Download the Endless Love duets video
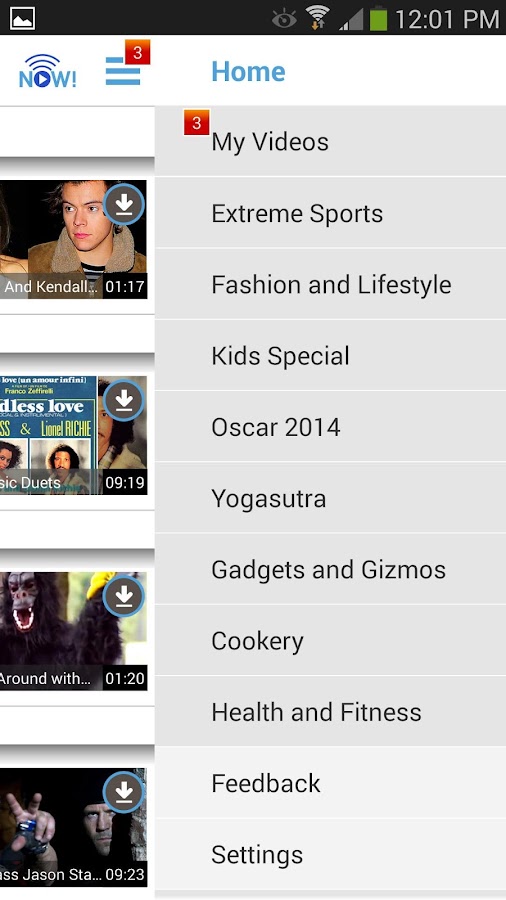 (124, 400)
